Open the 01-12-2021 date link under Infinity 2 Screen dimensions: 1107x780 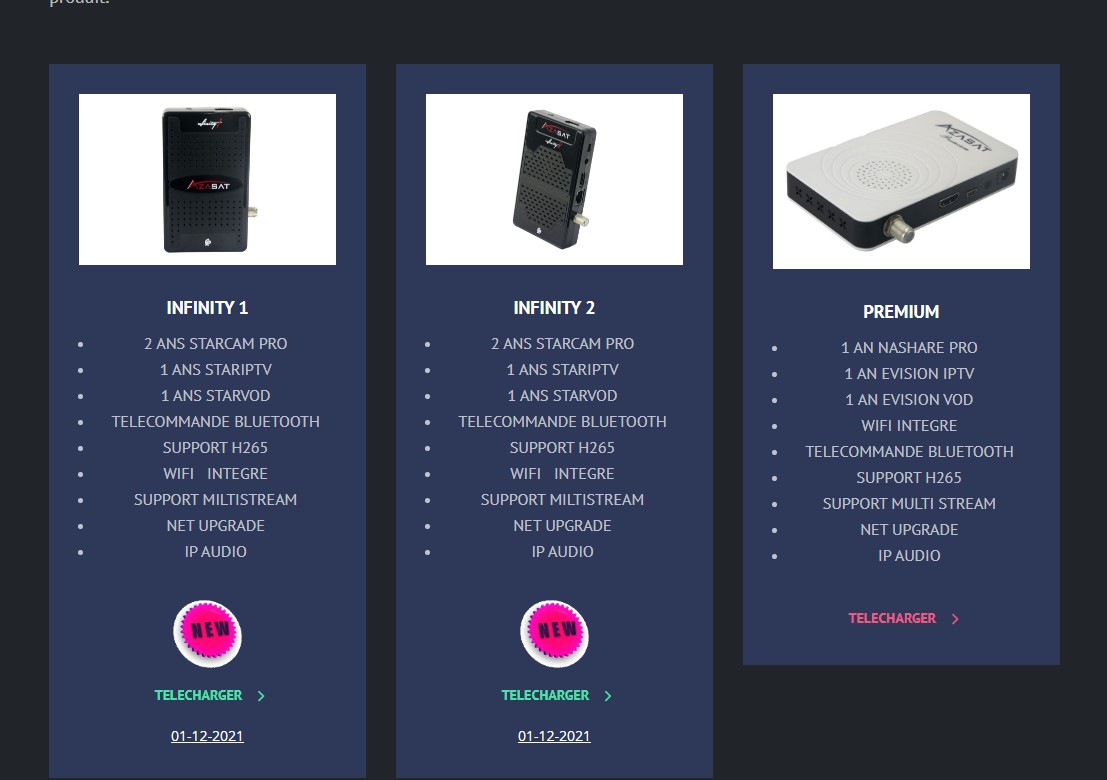(x=554, y=736)
